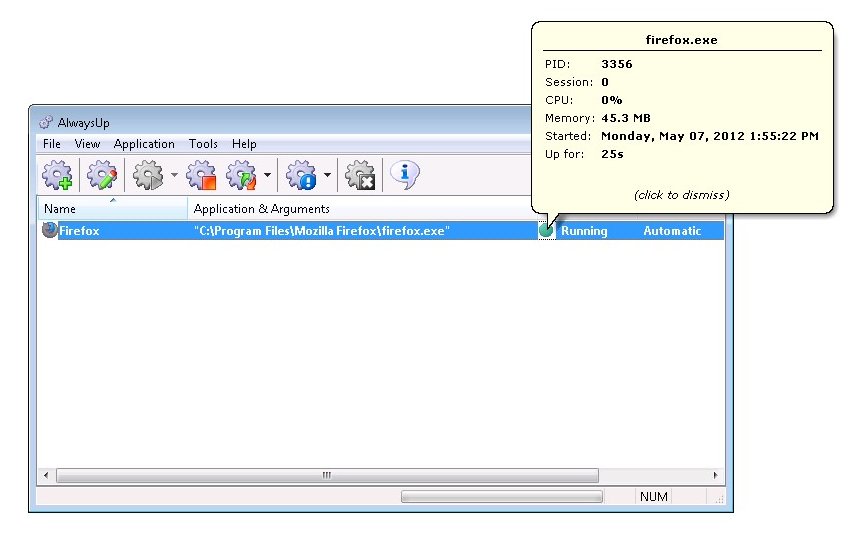Click the Remove Application gear icon
The width and height of the screenshot is (858, 535).
[x=360, y=175]
